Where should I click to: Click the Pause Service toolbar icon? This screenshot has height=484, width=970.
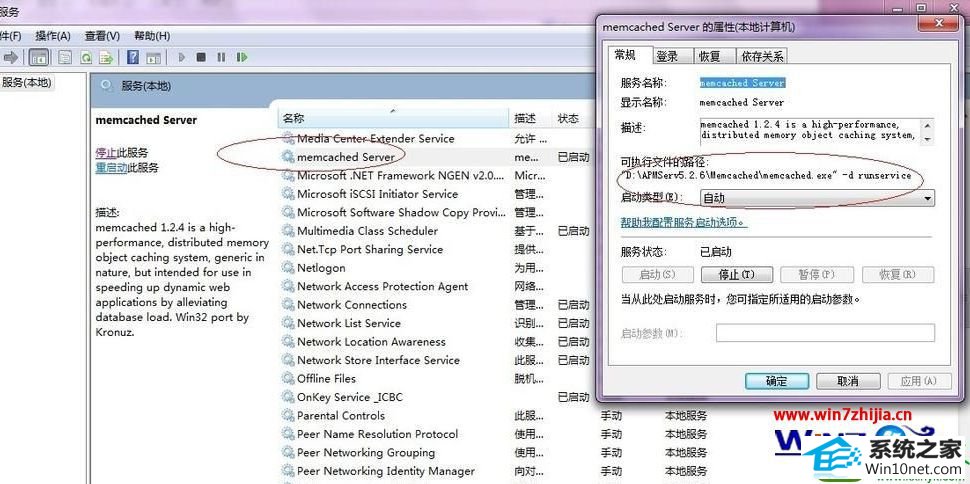221,58
